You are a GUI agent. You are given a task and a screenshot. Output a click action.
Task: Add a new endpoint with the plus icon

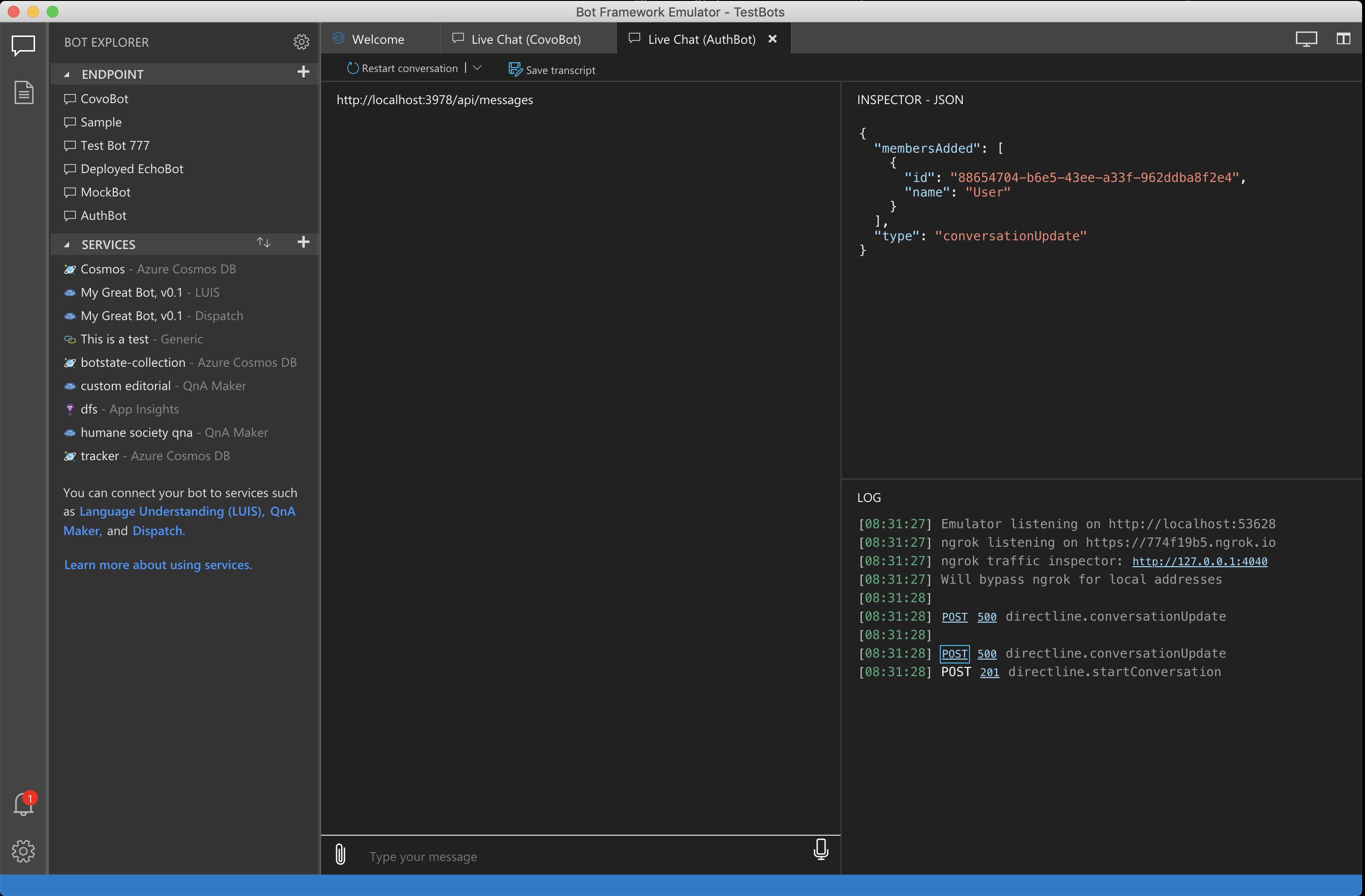pos(304,72)
